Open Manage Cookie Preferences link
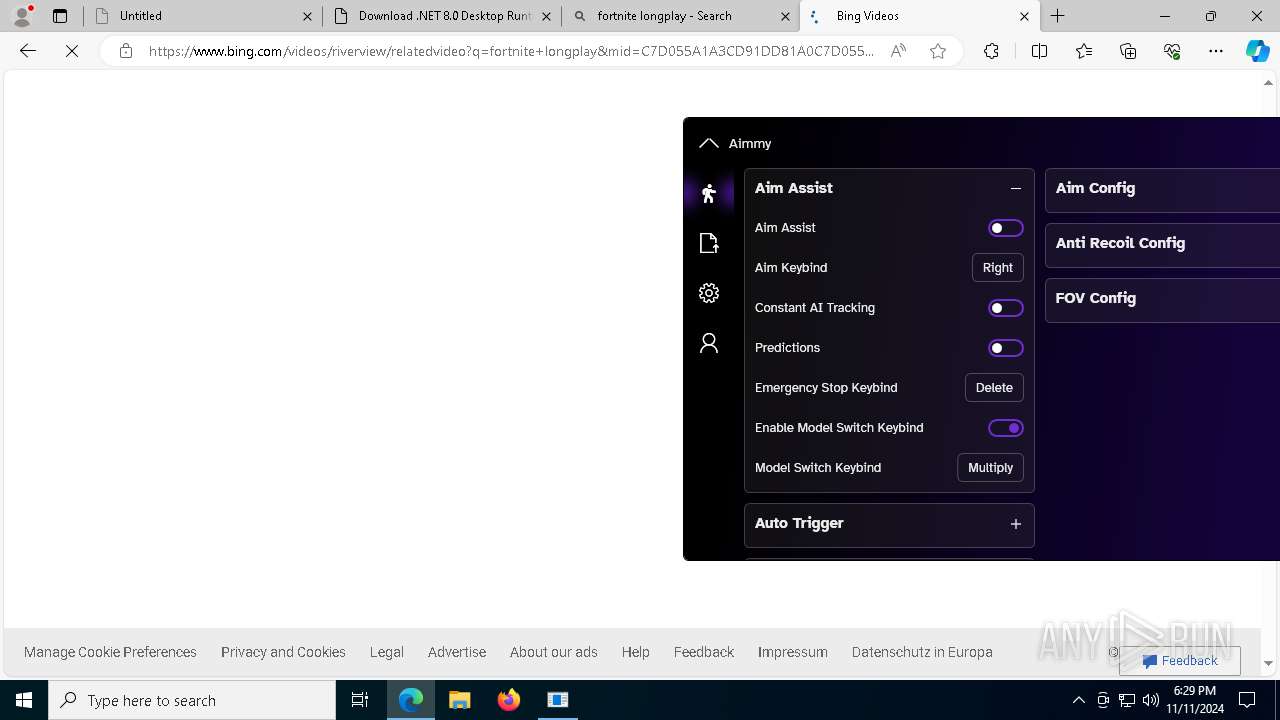Screen dimensions: 1280x720 [110, 652]
